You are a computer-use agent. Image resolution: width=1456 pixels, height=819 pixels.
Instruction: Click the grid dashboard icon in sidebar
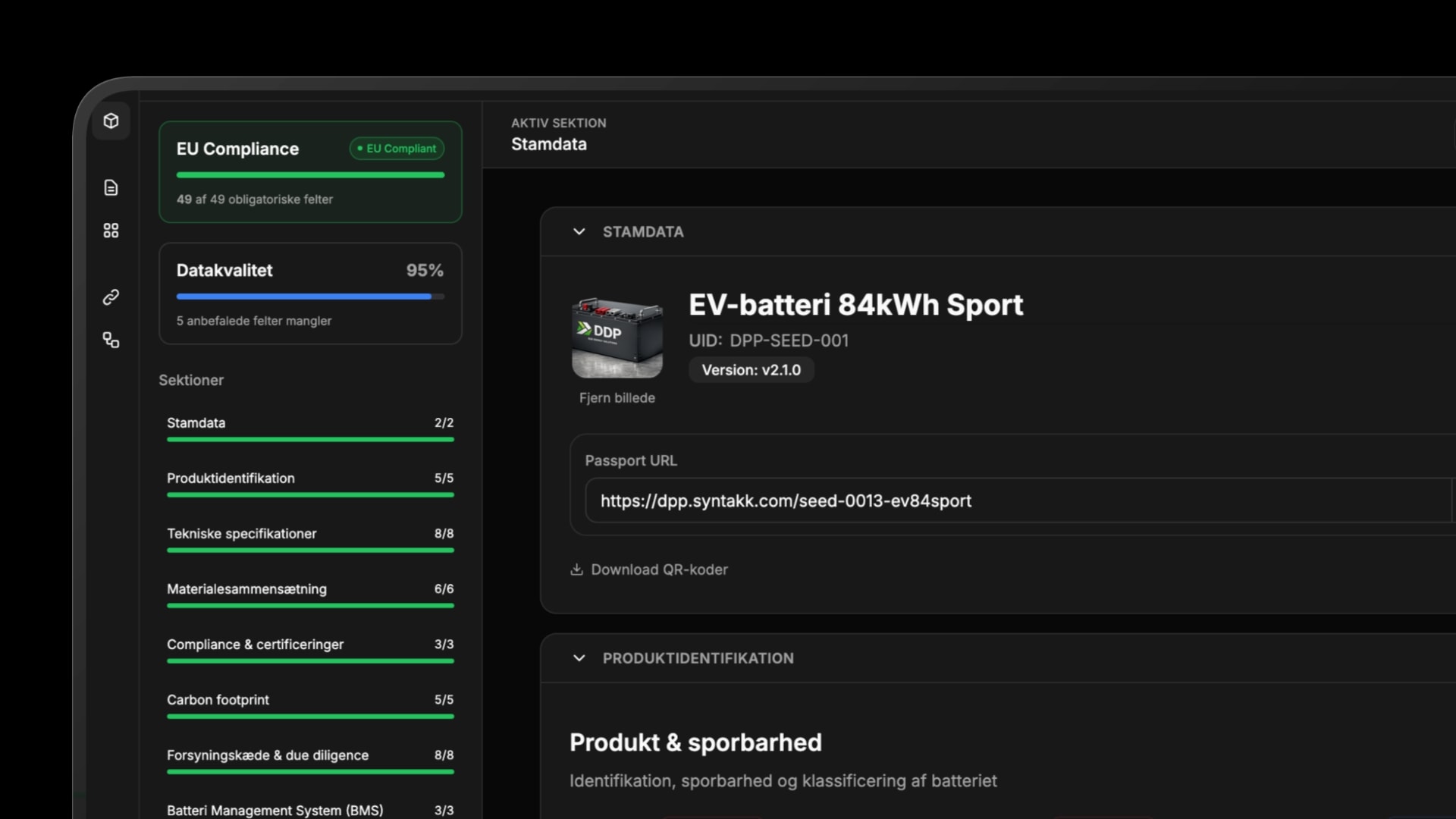(x=111, y=231)
